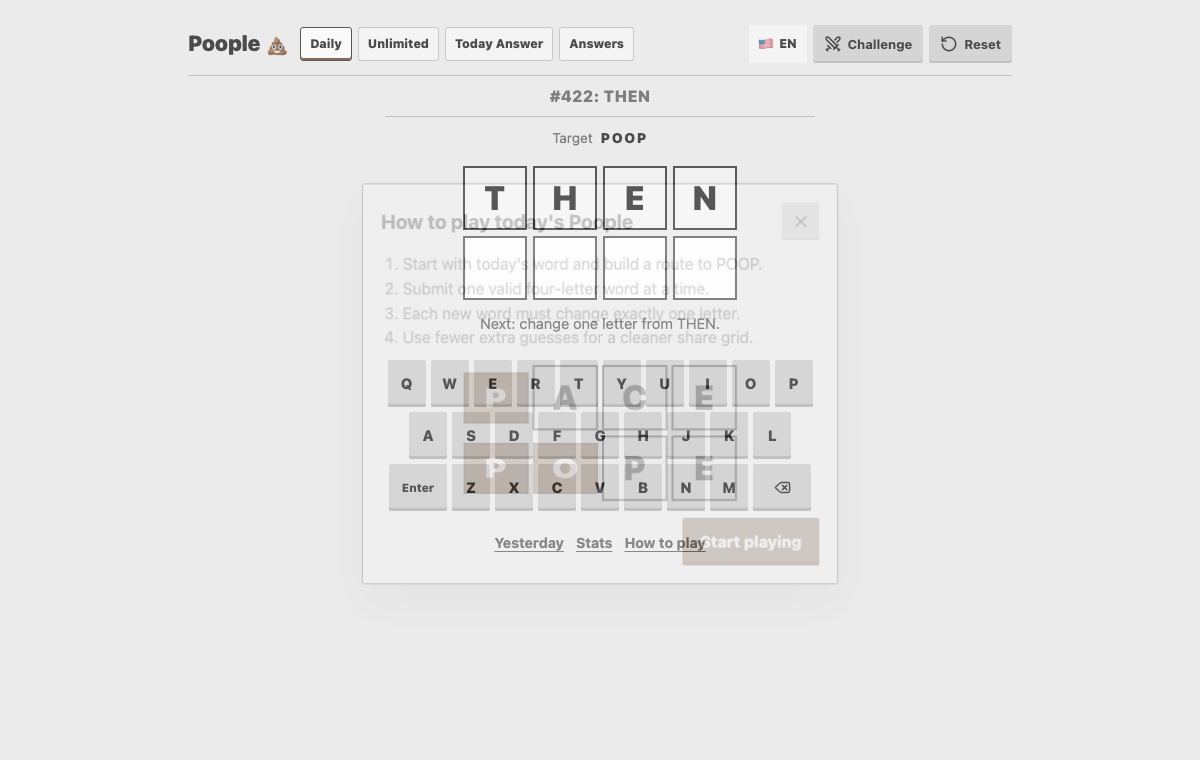Tap the F key
Viewport: 1200px width, 760px height.
point(557,435)
